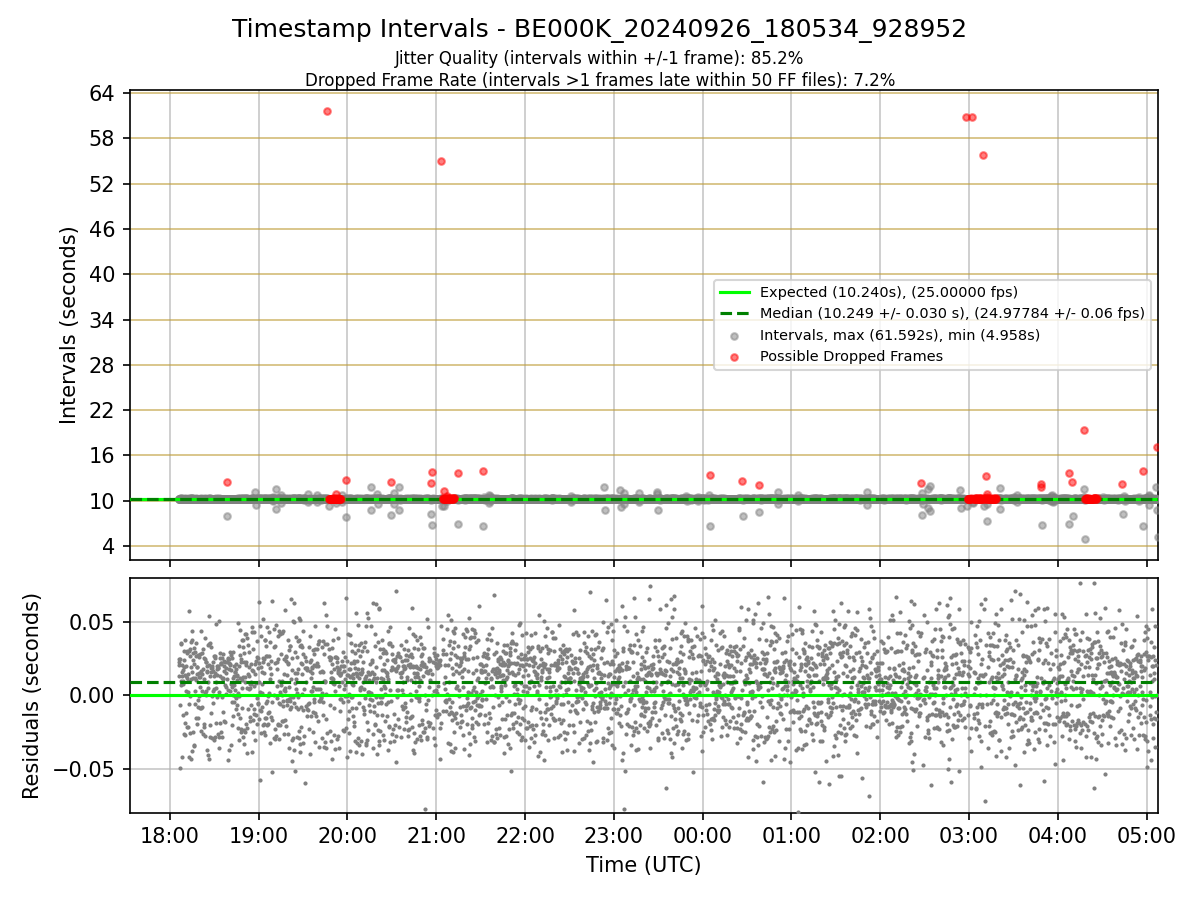Click the '00:00' time tick label
Screen dimensions: 1200x900
[x=702, y=834]
